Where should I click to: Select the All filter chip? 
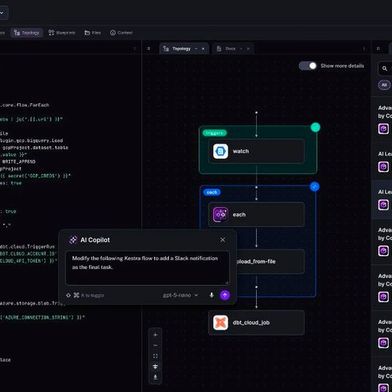[384, 85]
